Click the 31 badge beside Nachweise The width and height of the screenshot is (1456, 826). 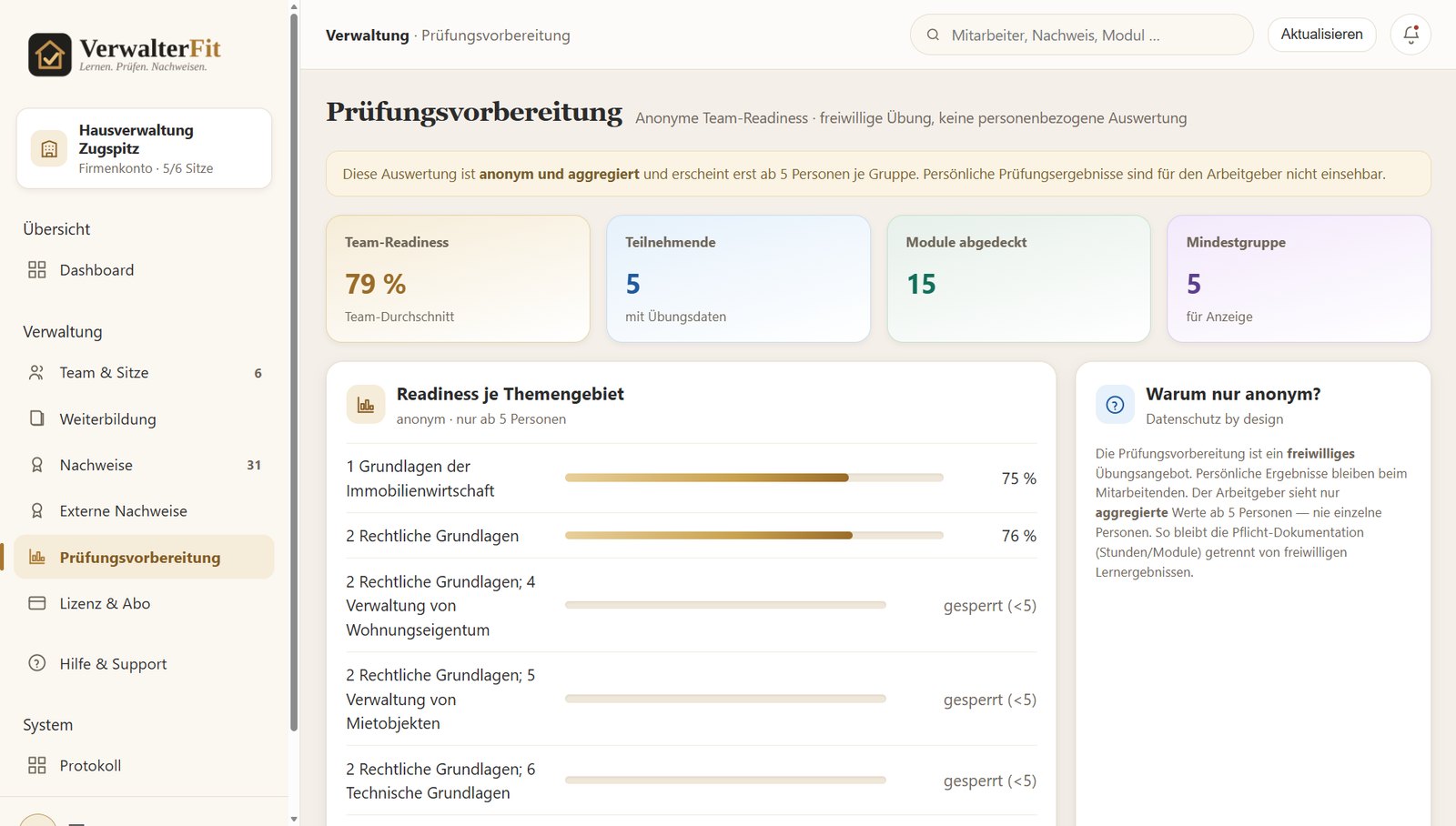point(254,465)
